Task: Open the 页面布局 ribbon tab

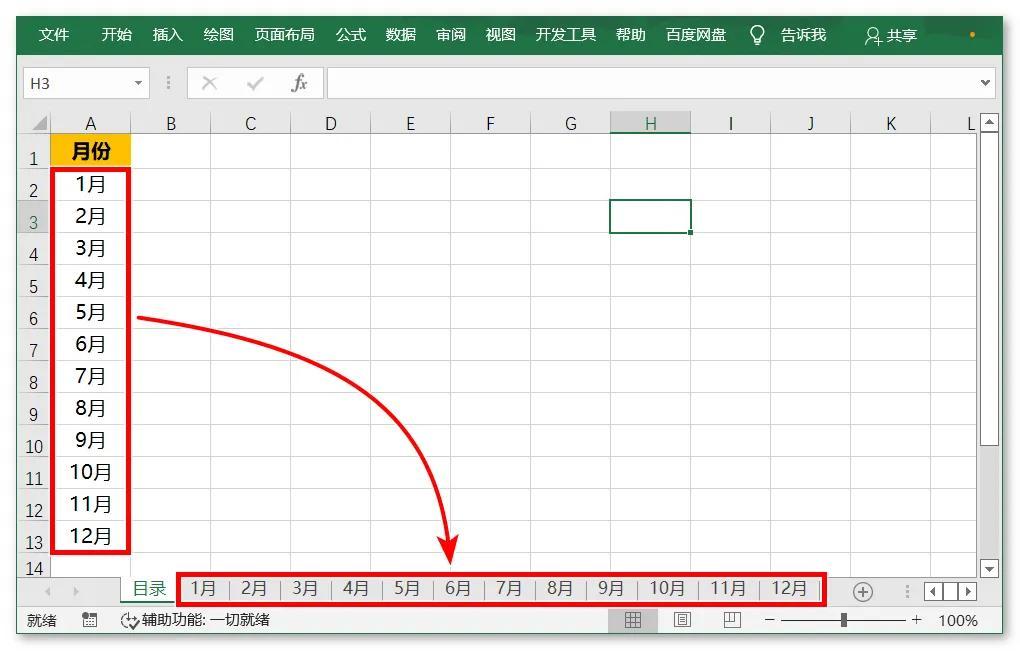Action: 284,35
